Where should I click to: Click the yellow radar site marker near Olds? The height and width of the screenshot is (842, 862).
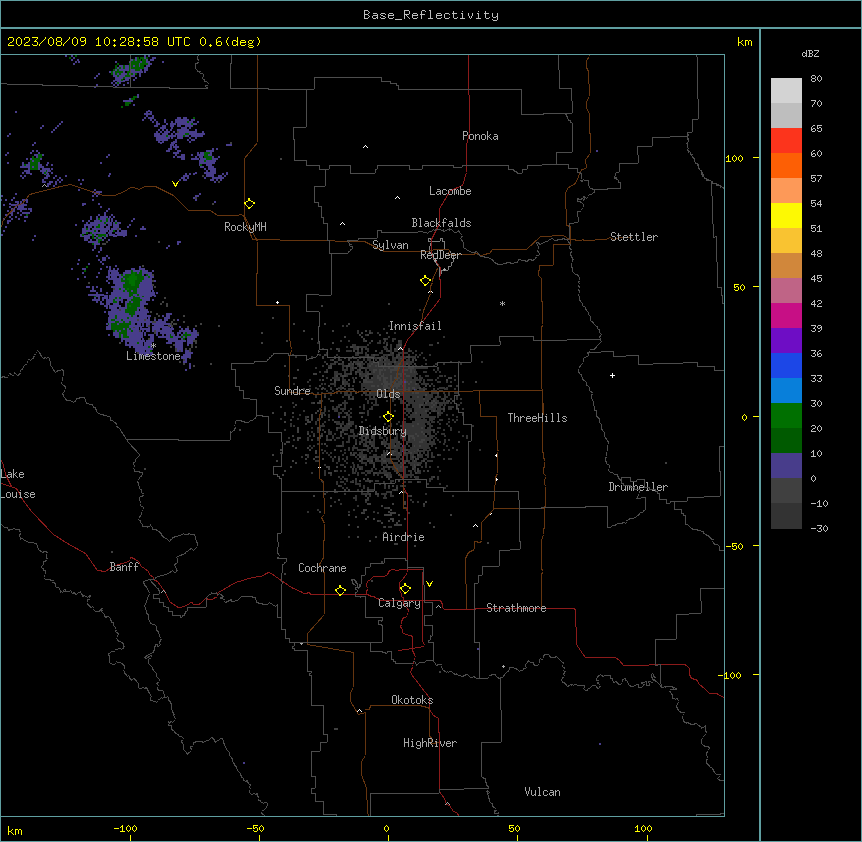click(x=388, y=416)
